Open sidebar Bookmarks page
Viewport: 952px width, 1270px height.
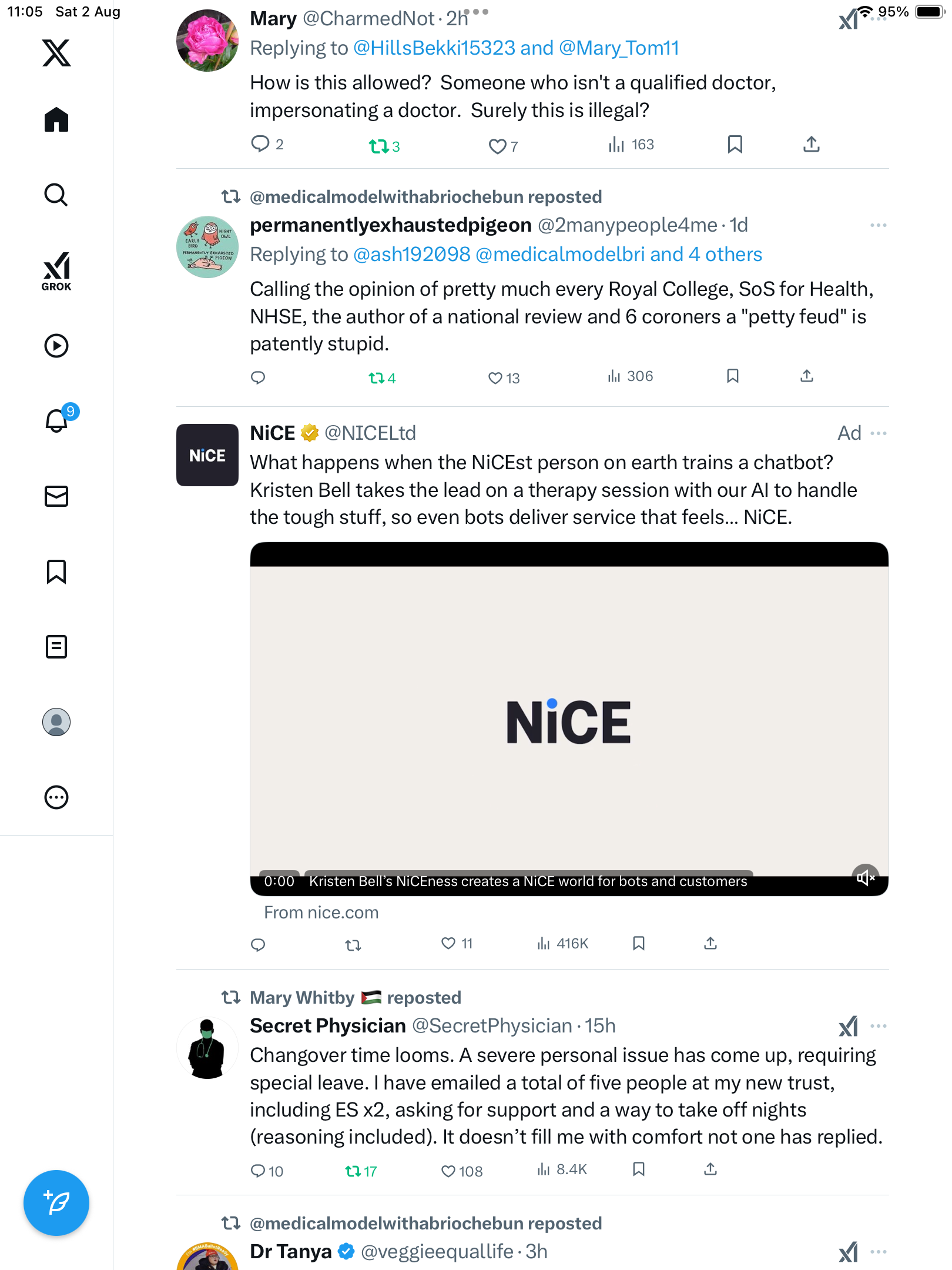tap(56, 571)
